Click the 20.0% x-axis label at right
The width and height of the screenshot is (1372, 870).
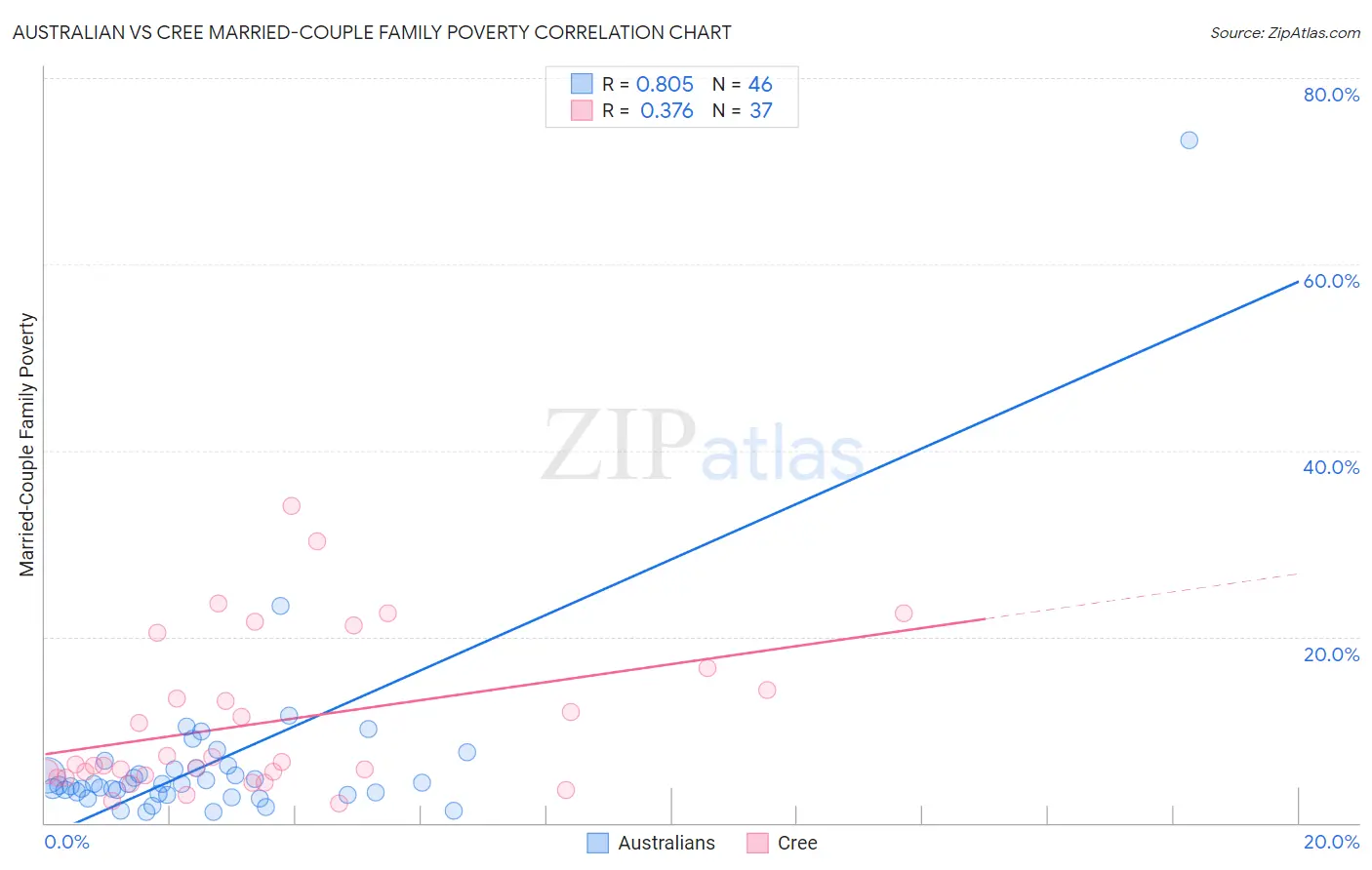pos(1331,842)
